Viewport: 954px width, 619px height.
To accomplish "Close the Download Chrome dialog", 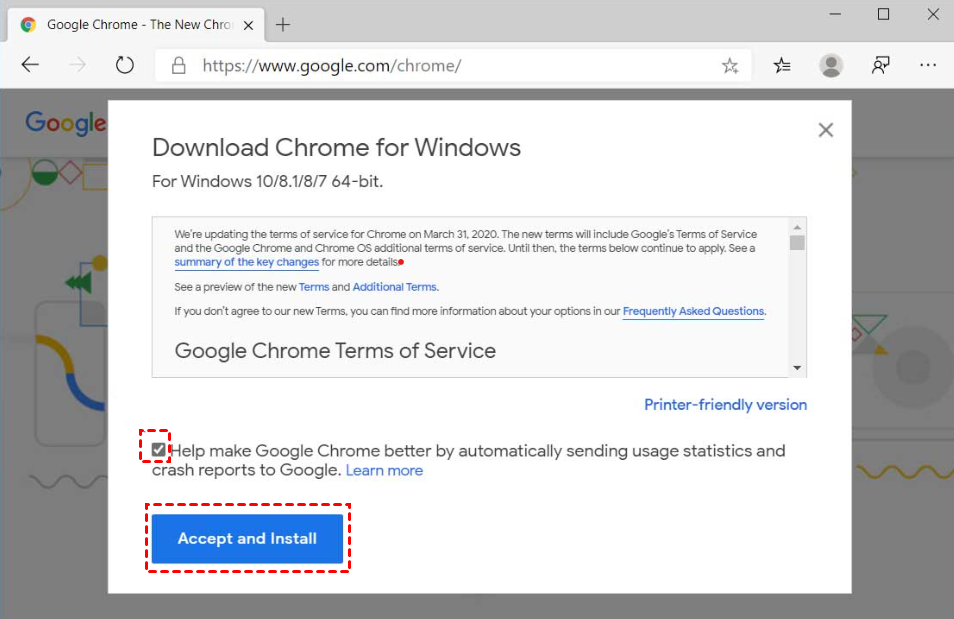I will pos(825,130).
